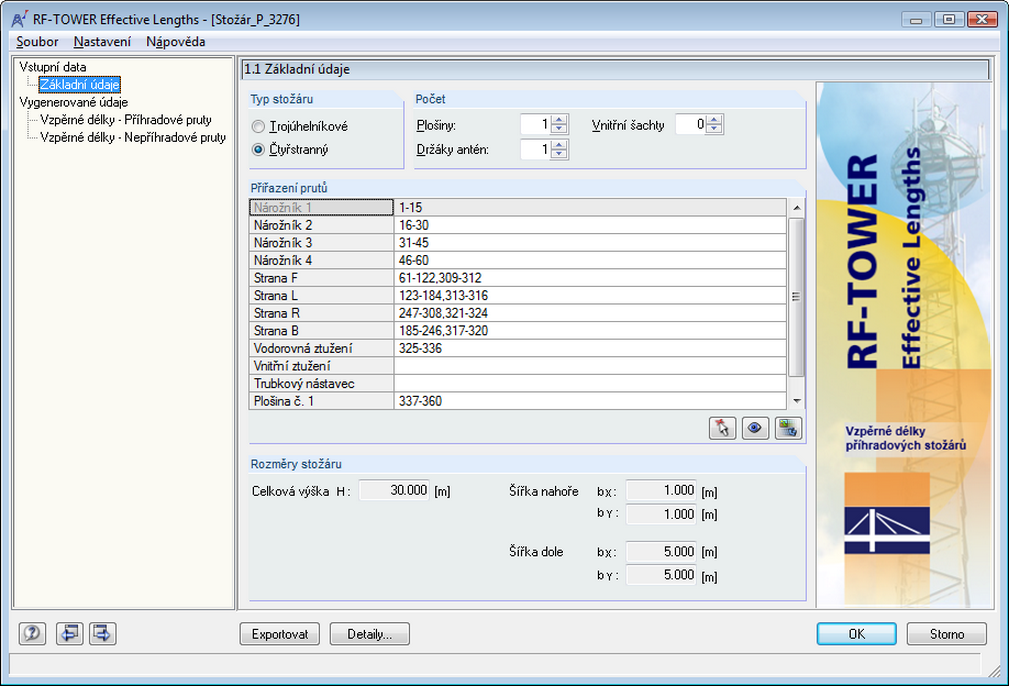Increase the Držáky antén count
The height and width of the screenshot is (688, 1011).
coord(560,145)
